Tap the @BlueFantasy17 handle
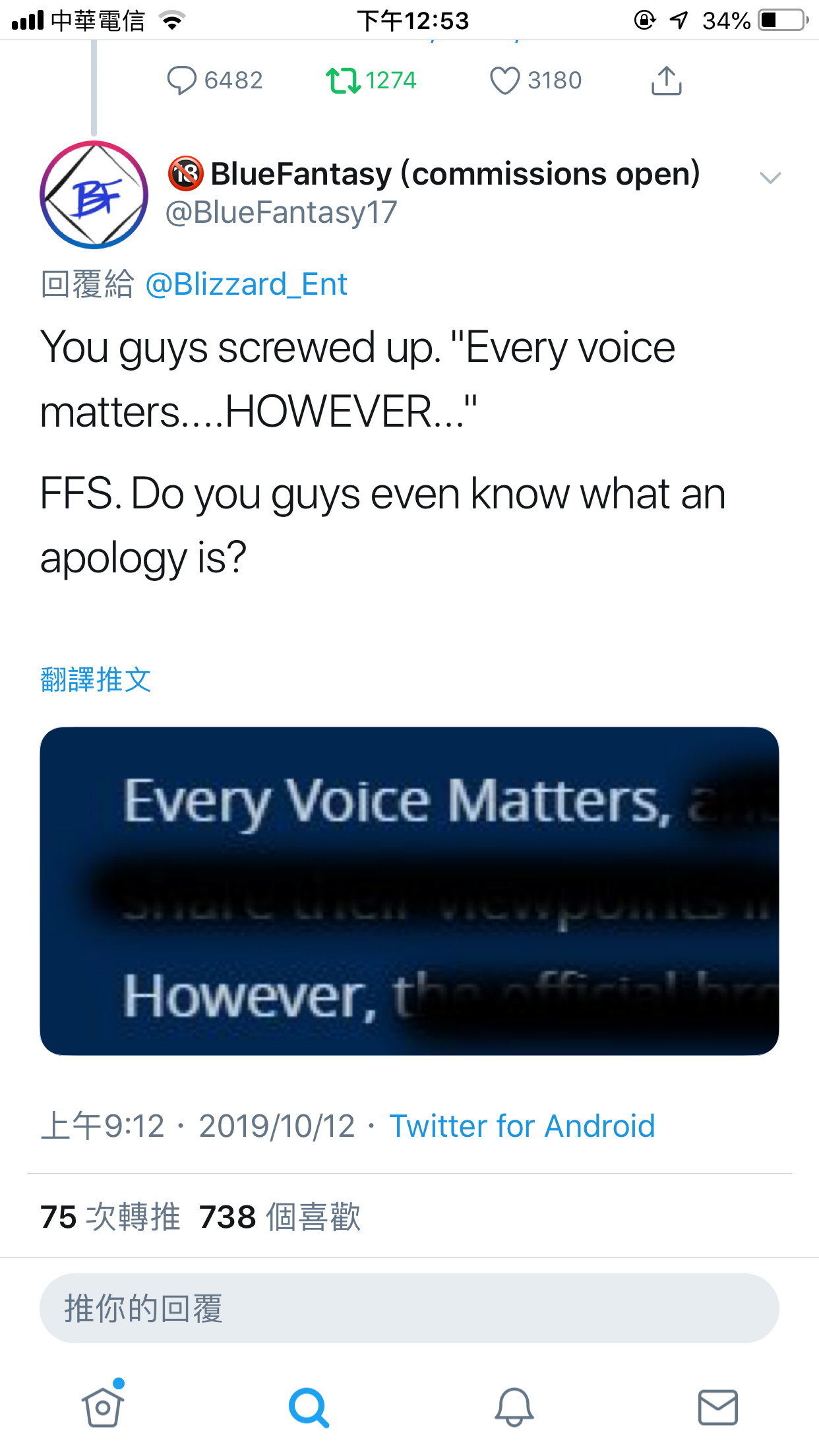The image size is (819, 1456). (282, 213)
